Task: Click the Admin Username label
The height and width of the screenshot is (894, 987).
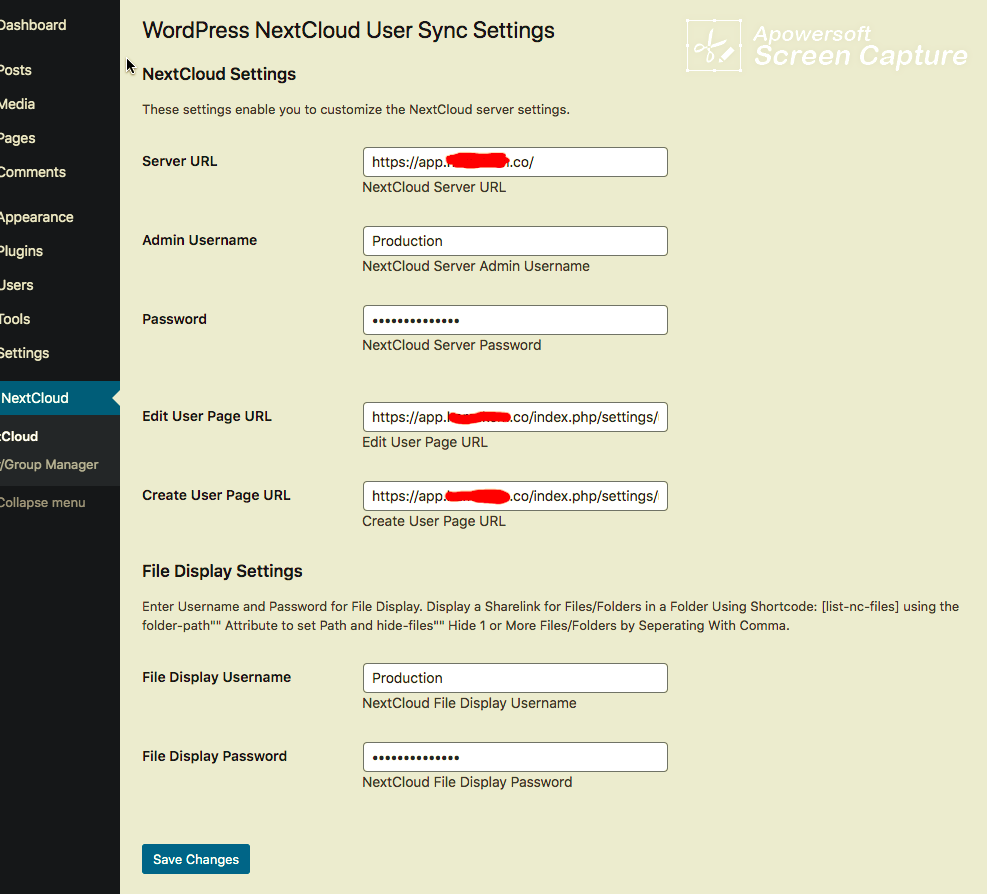Action: [200, 240]
